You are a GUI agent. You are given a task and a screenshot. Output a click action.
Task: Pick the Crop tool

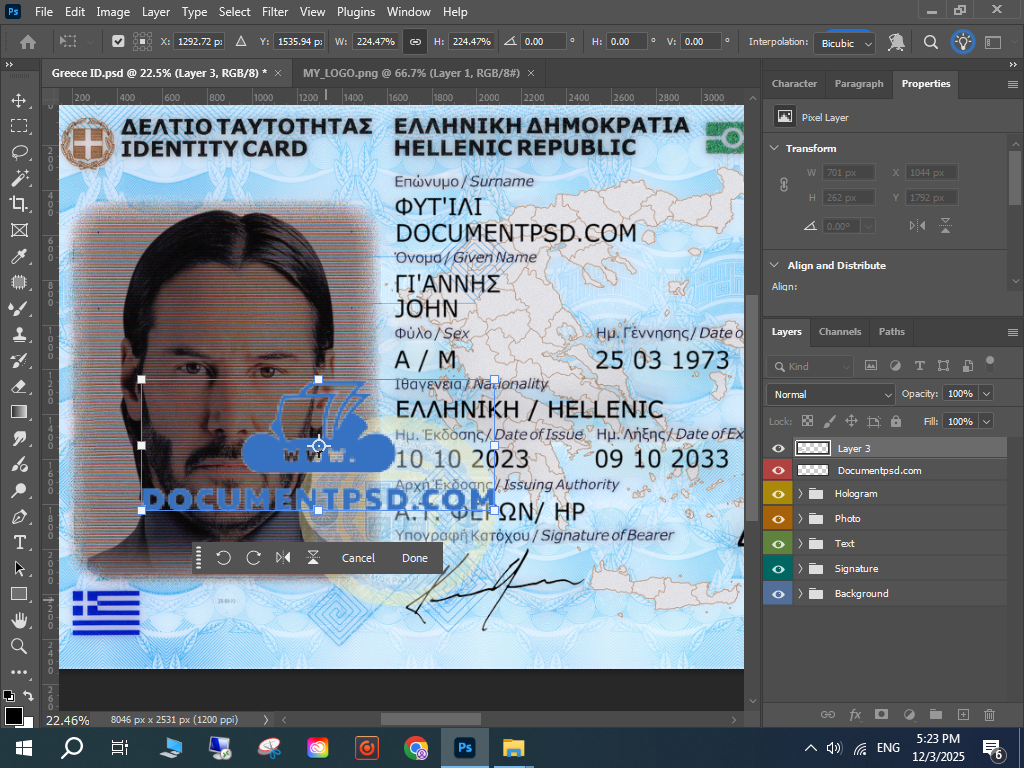[x=19, y=204]
